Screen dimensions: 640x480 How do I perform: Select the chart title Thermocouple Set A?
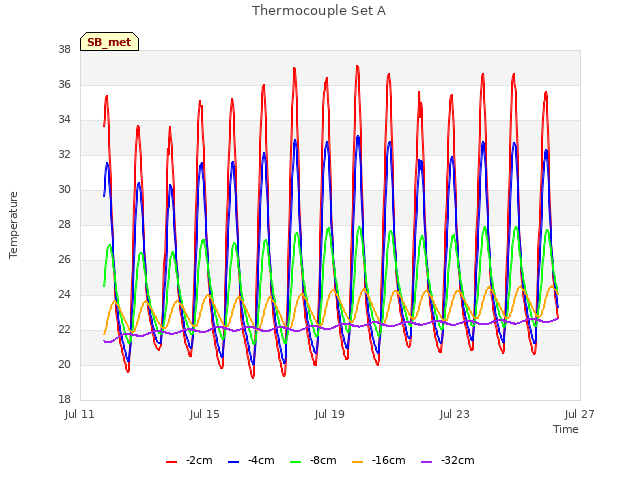click(319, 11)
